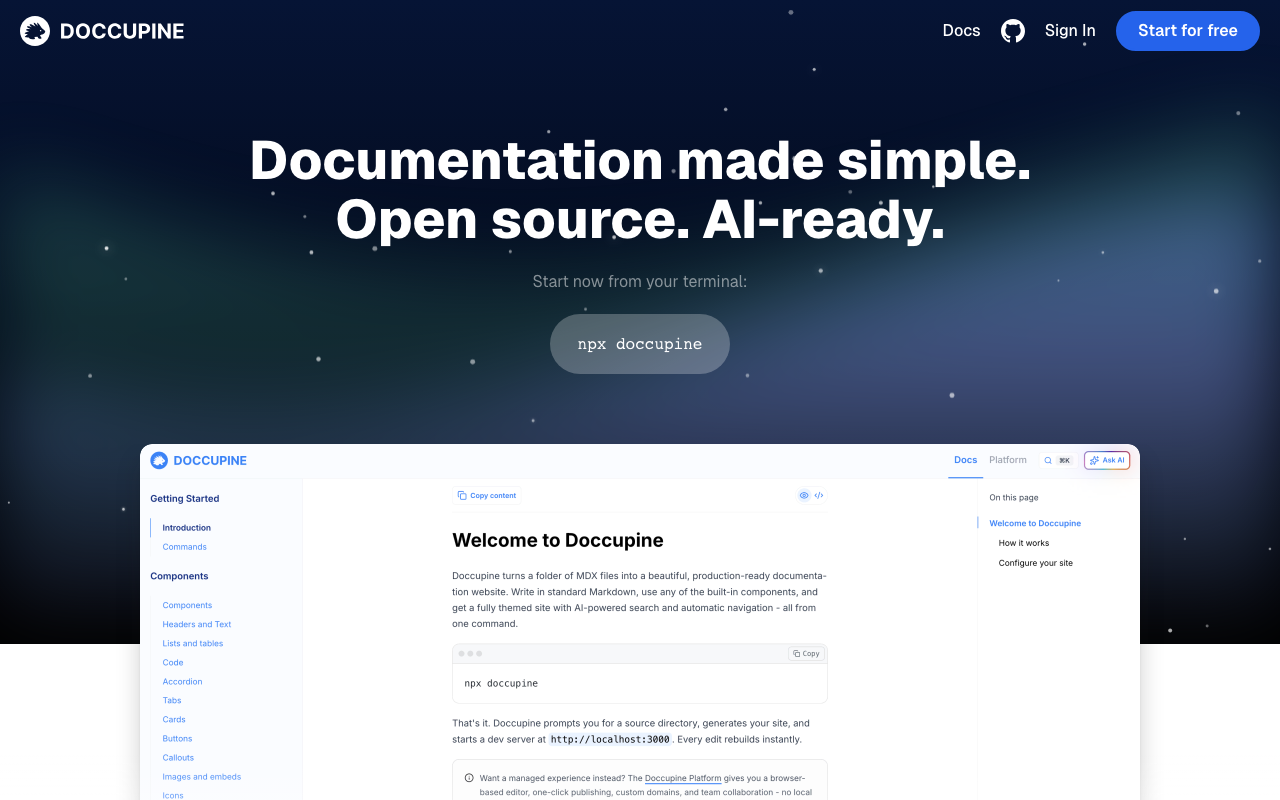Open the Ask AI assistant button
The height and width of the screenshot is (800, 1280).
pyautogui.click(x=1107, y=461)
